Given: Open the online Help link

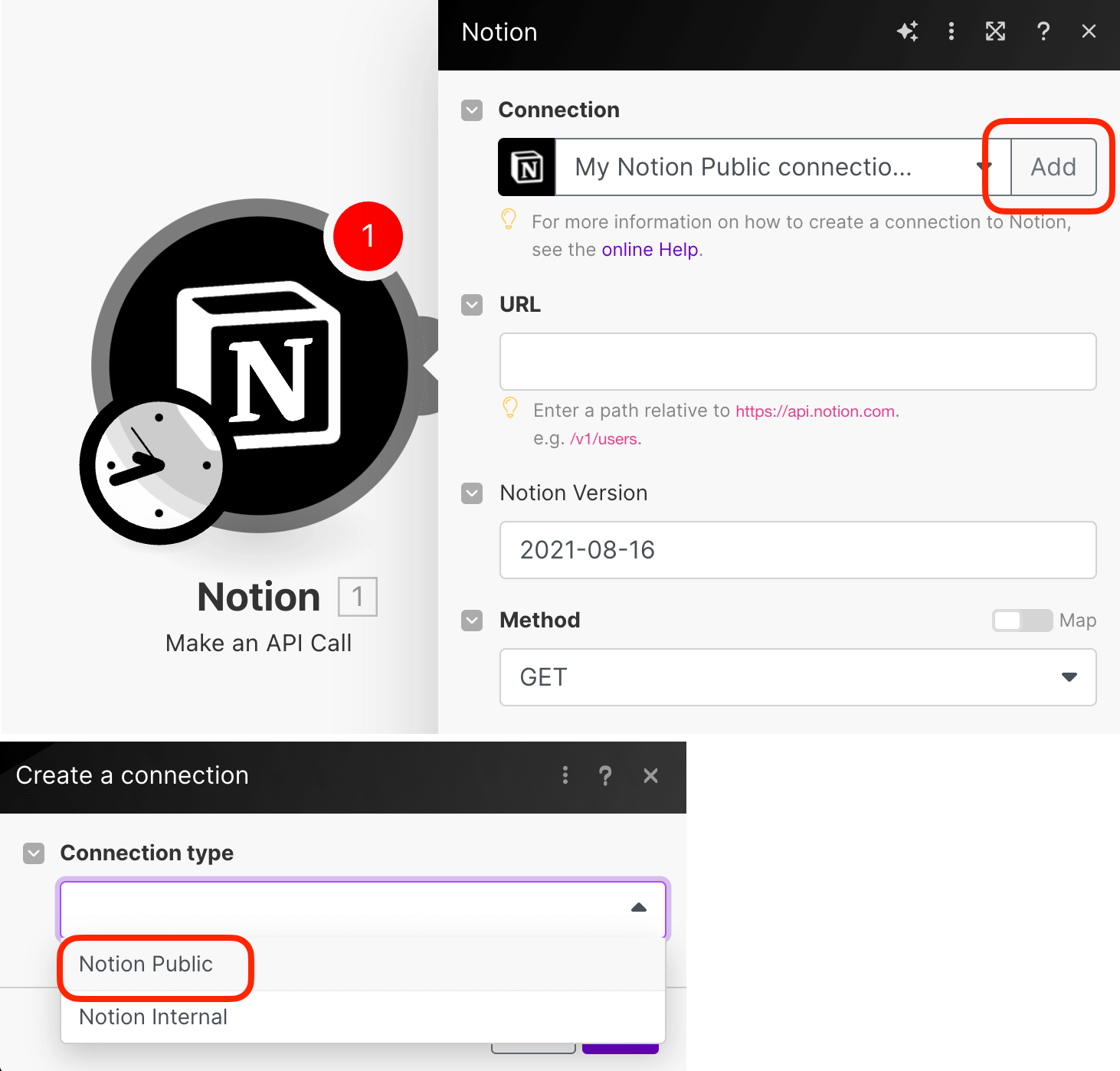Looking at the screenshot, I should tap(649, 249).
